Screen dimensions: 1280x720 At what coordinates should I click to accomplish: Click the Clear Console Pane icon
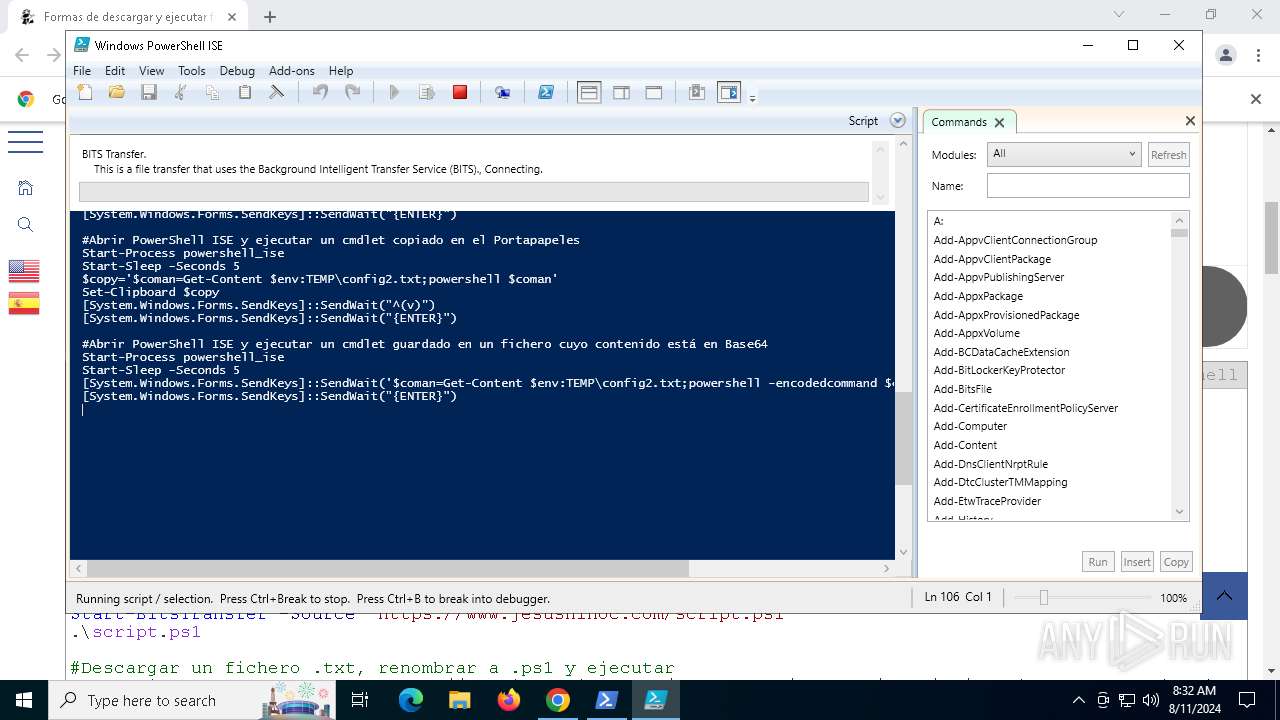(276, 92)
